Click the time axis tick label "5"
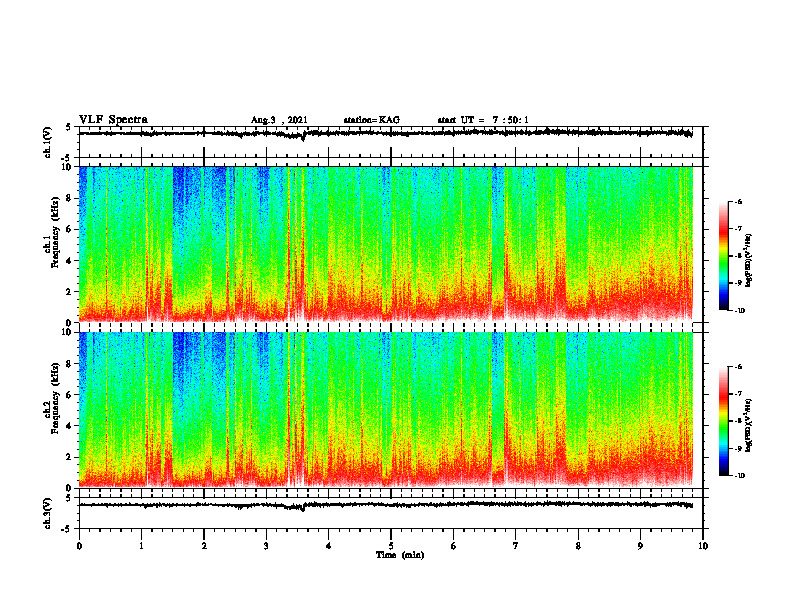Viewport: 792px width, 612px height. [391, 546]
